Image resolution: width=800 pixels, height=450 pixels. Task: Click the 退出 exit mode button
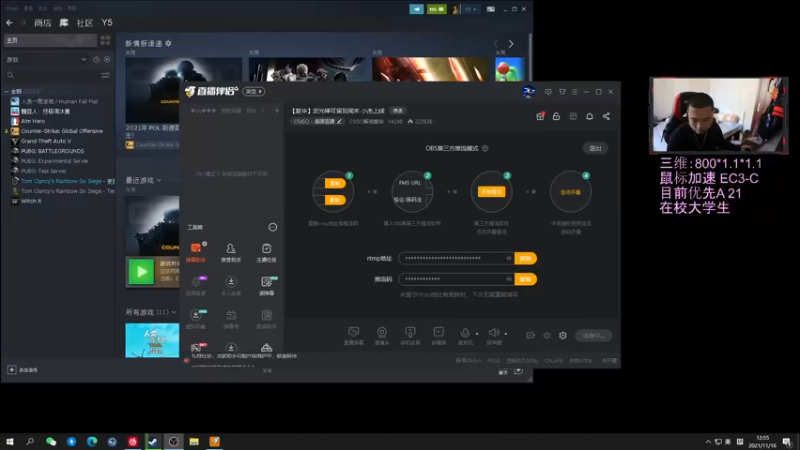click(x=595, y=148)
